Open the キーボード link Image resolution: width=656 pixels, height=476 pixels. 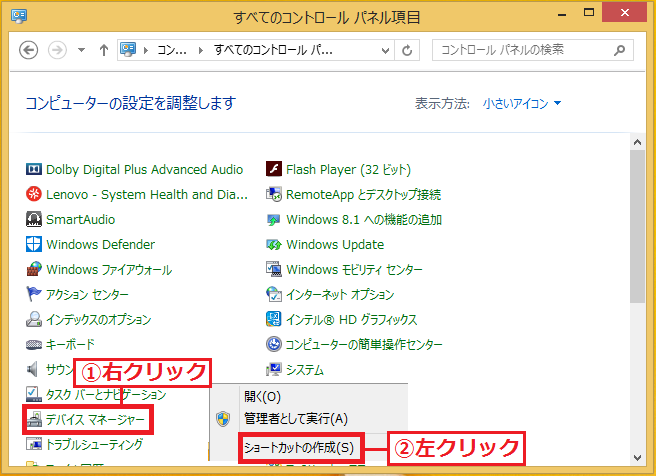tap(70, 345)
